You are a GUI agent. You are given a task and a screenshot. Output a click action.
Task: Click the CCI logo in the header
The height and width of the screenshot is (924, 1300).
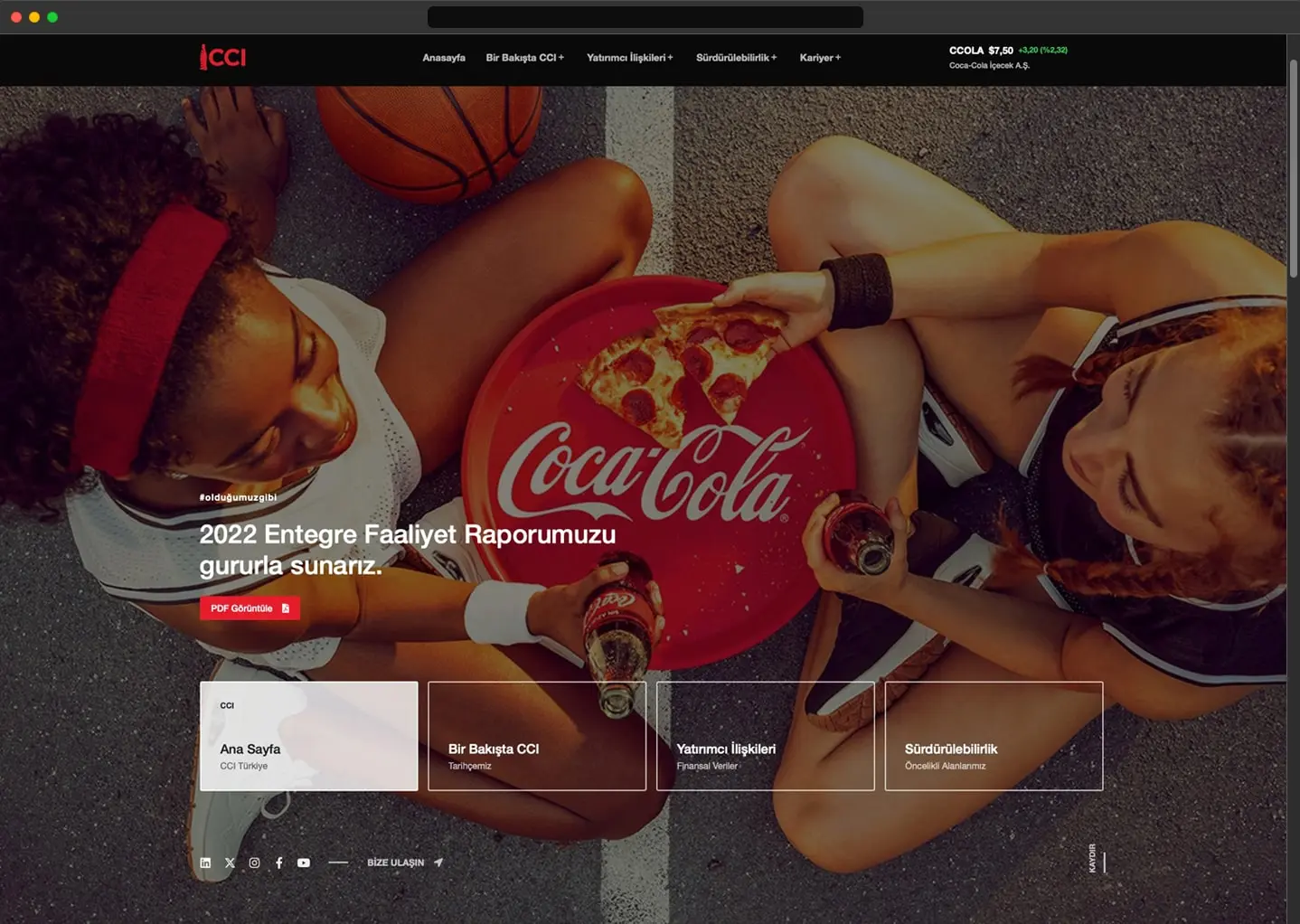222,57
